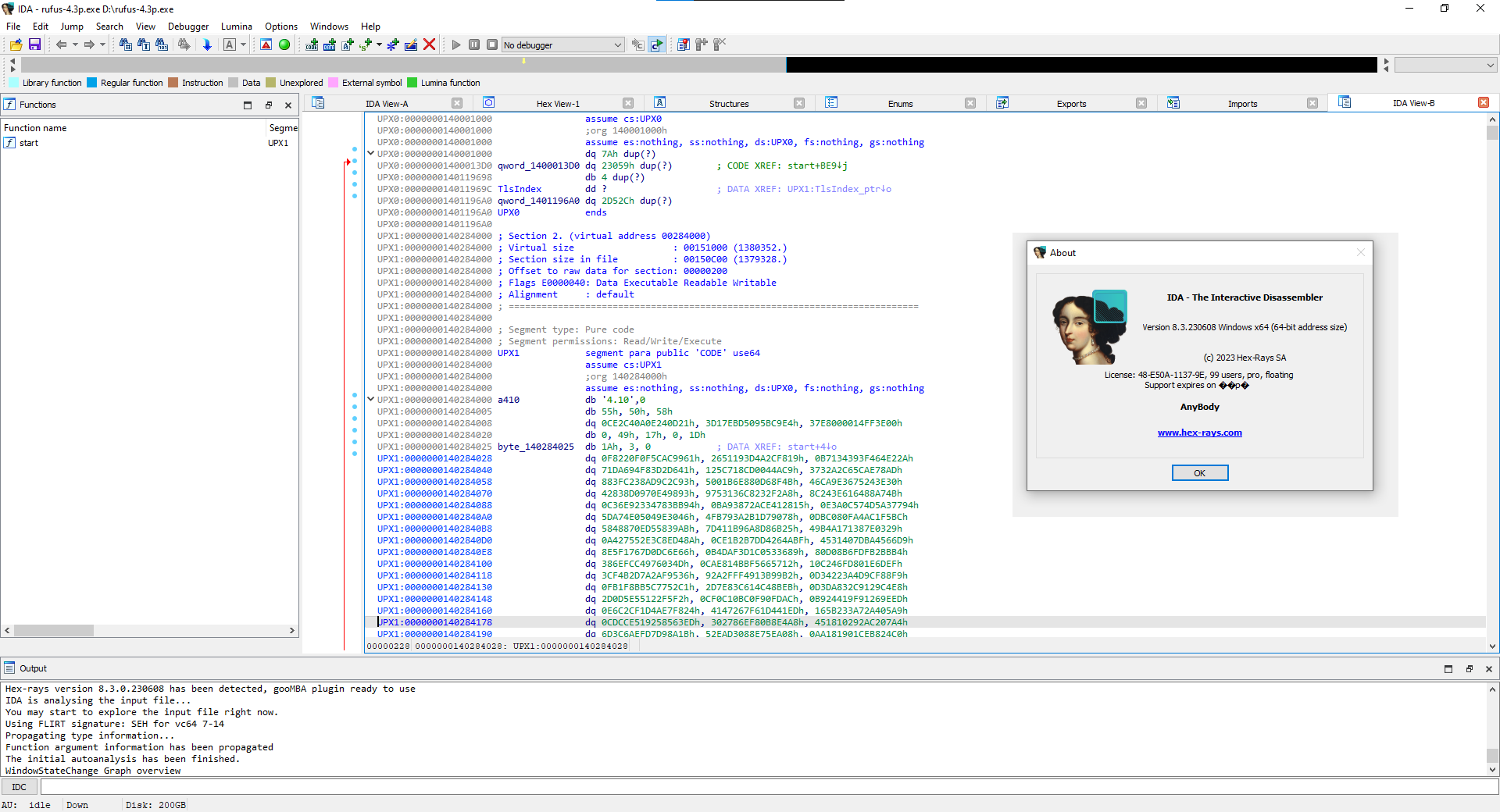The image size is (1500, 812).
Task: Open the Debugger menu
Action: (x=188, y=26)
